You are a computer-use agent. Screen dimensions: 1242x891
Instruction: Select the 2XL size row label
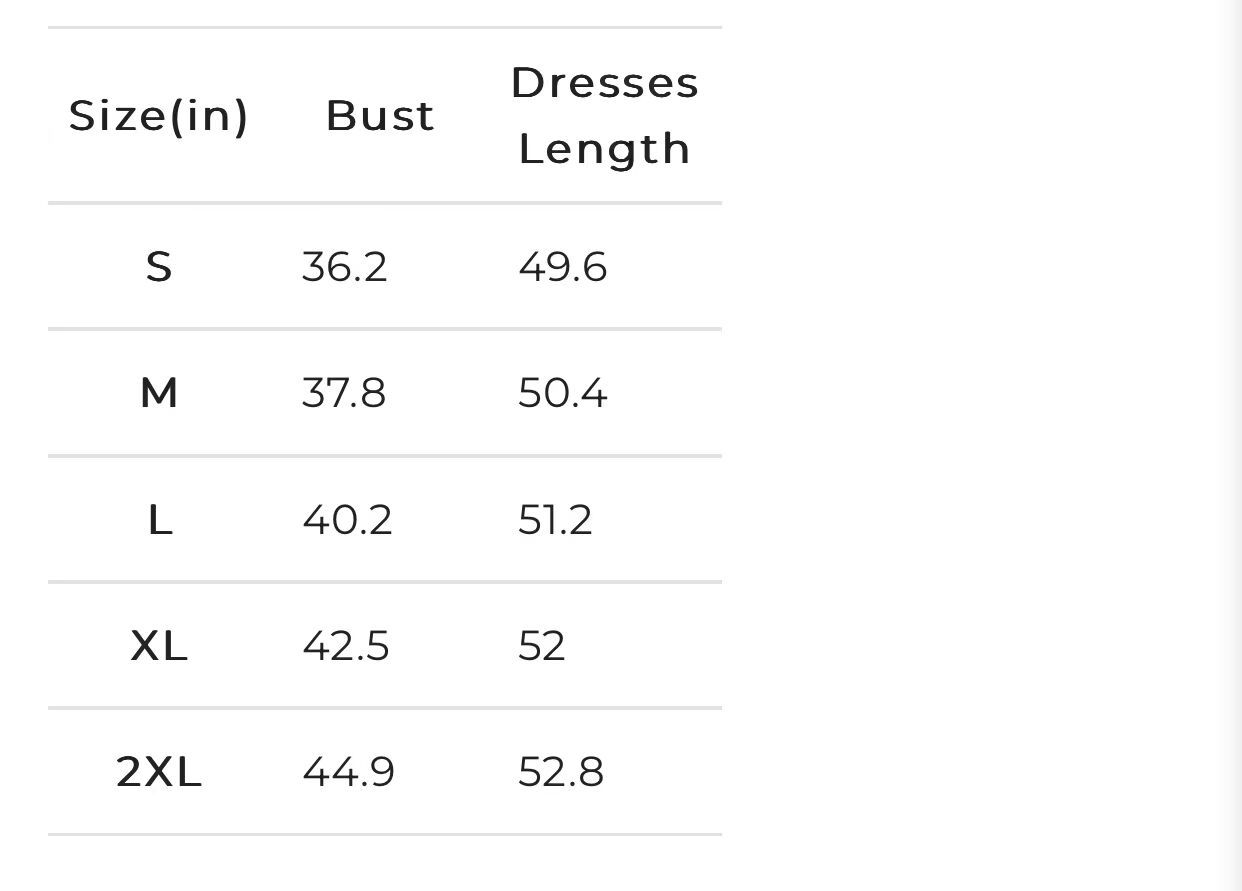(159, 772)
